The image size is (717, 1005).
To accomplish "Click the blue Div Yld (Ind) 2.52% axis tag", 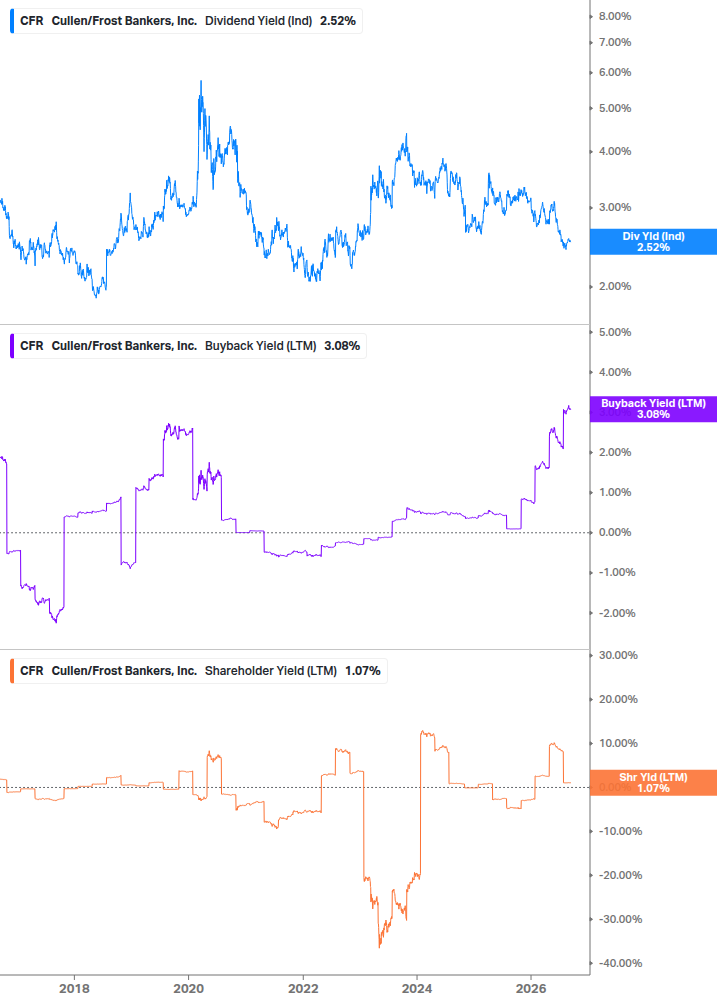I will [653, 242].
